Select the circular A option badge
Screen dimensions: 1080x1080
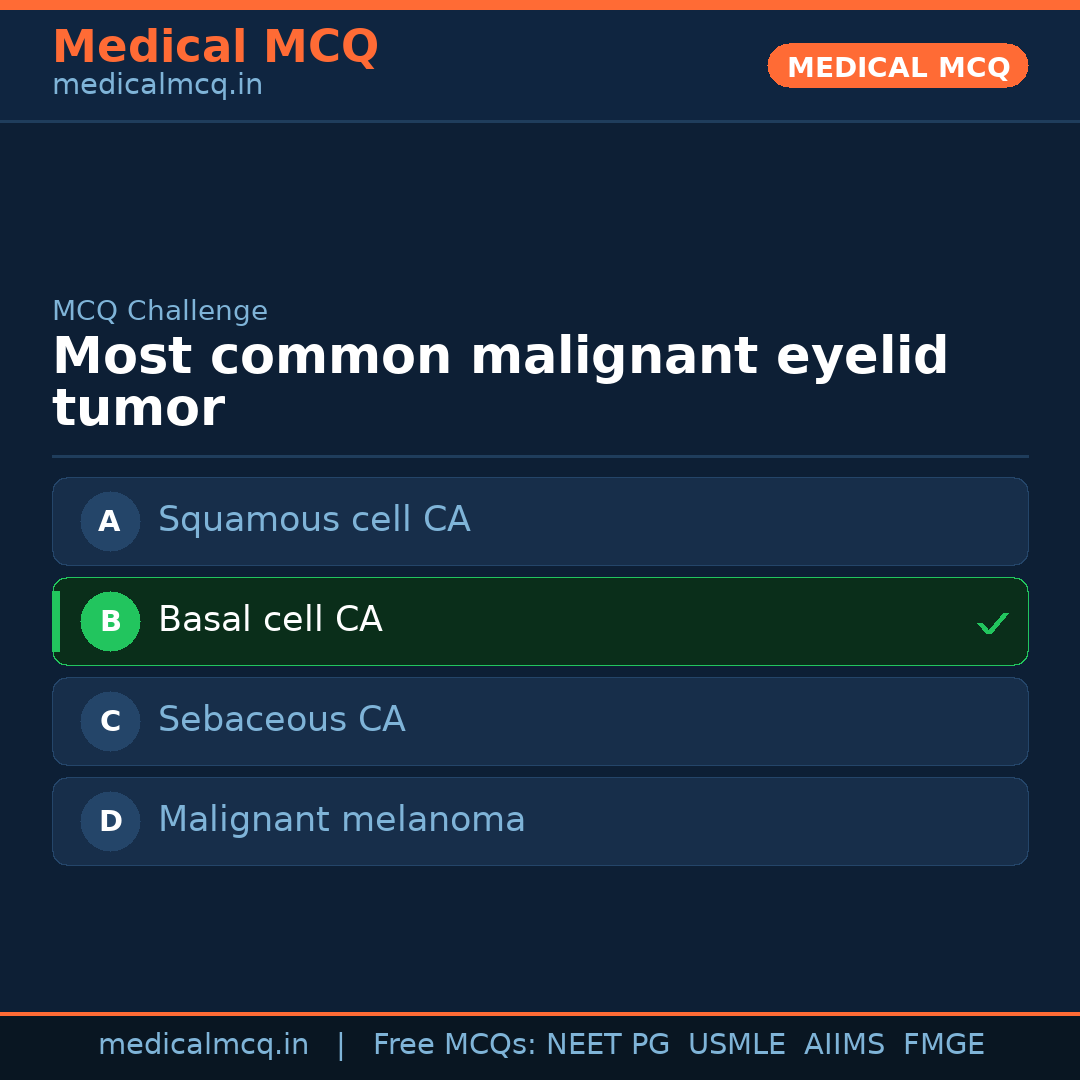tap(110, 521)
